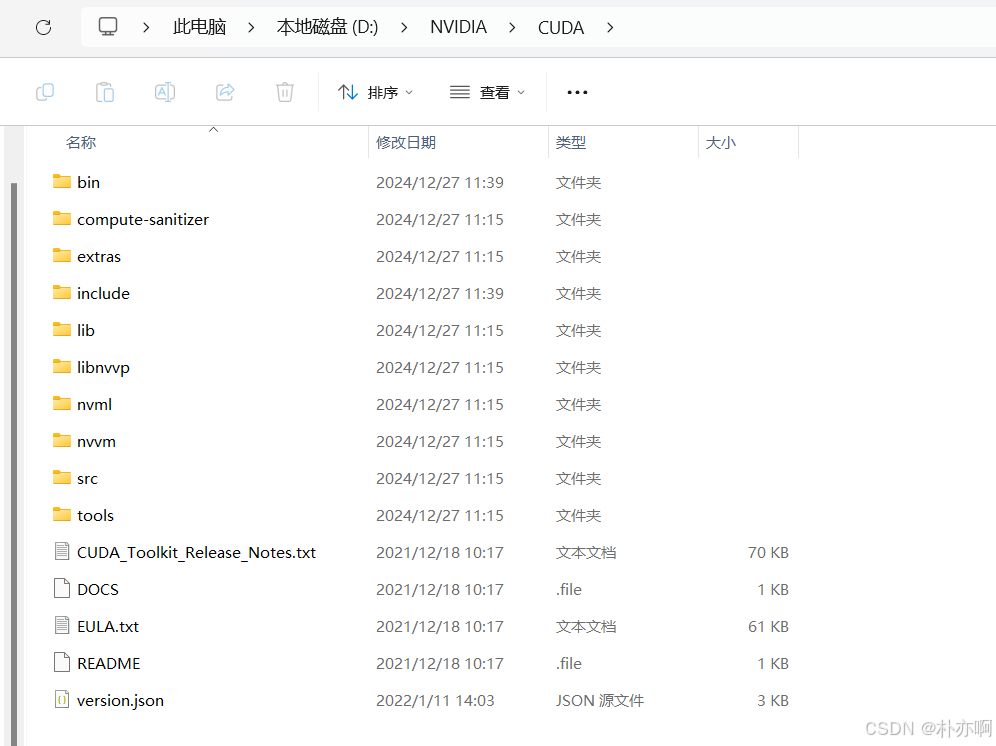
Task: Click the Paste toolbar icon
Action: coord(105,92)
